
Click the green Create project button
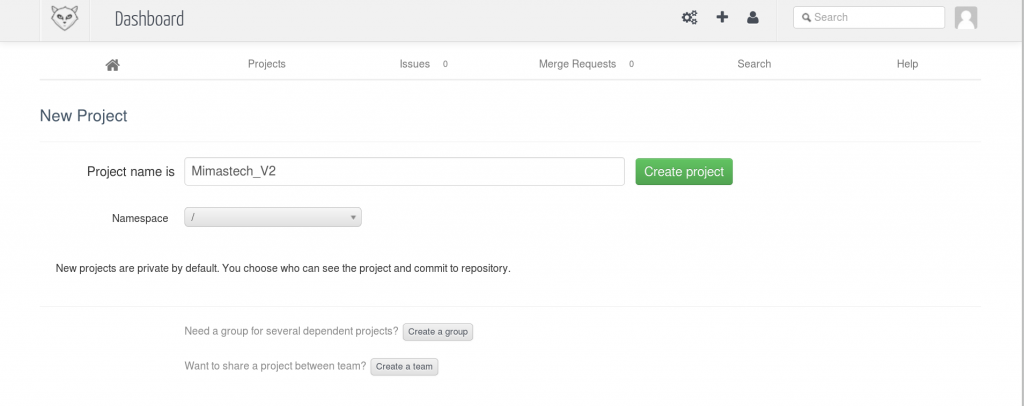pyautogui.click(x=684, y=172)
